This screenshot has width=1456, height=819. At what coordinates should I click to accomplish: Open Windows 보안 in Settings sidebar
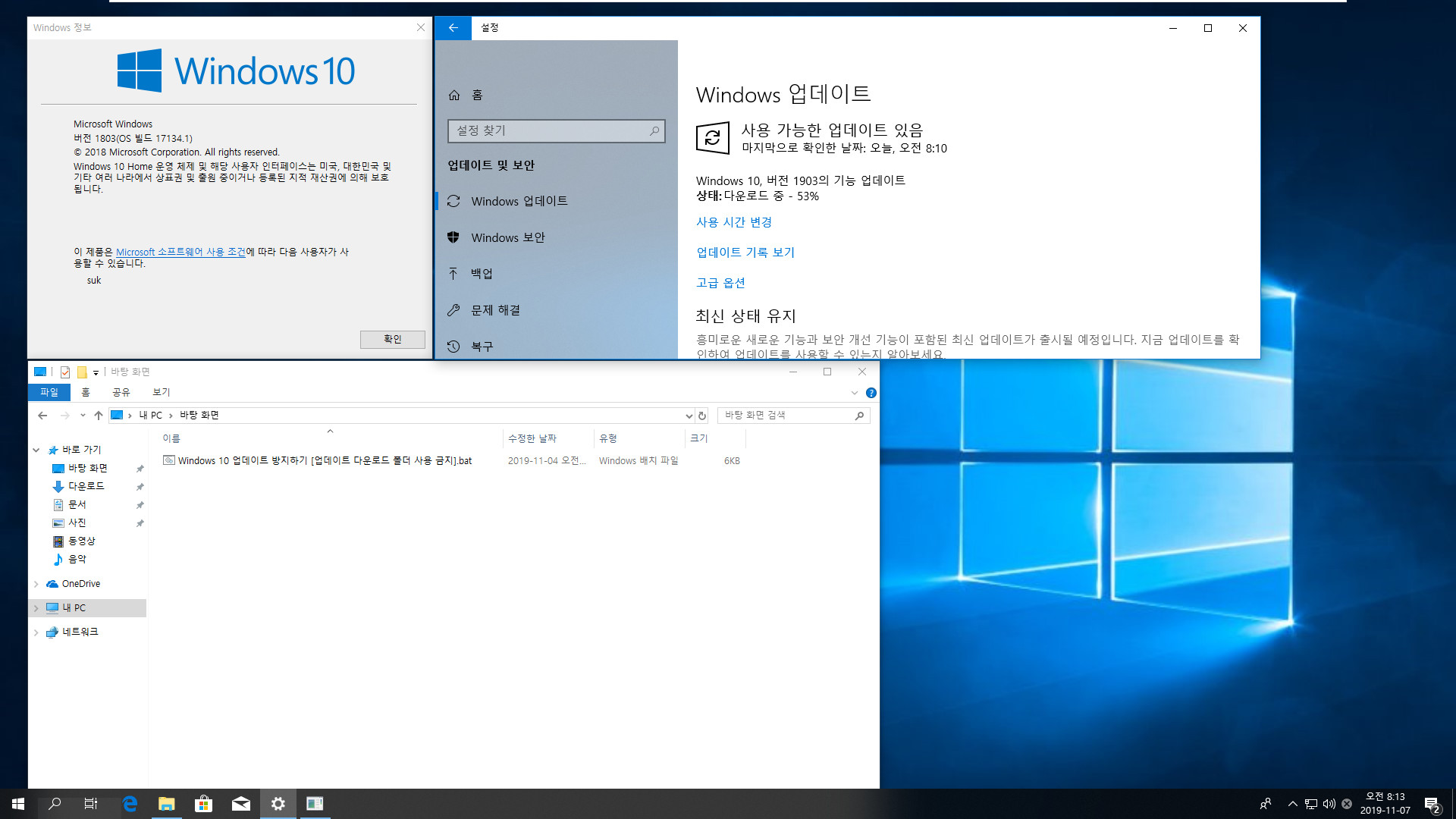click(556, 237)
